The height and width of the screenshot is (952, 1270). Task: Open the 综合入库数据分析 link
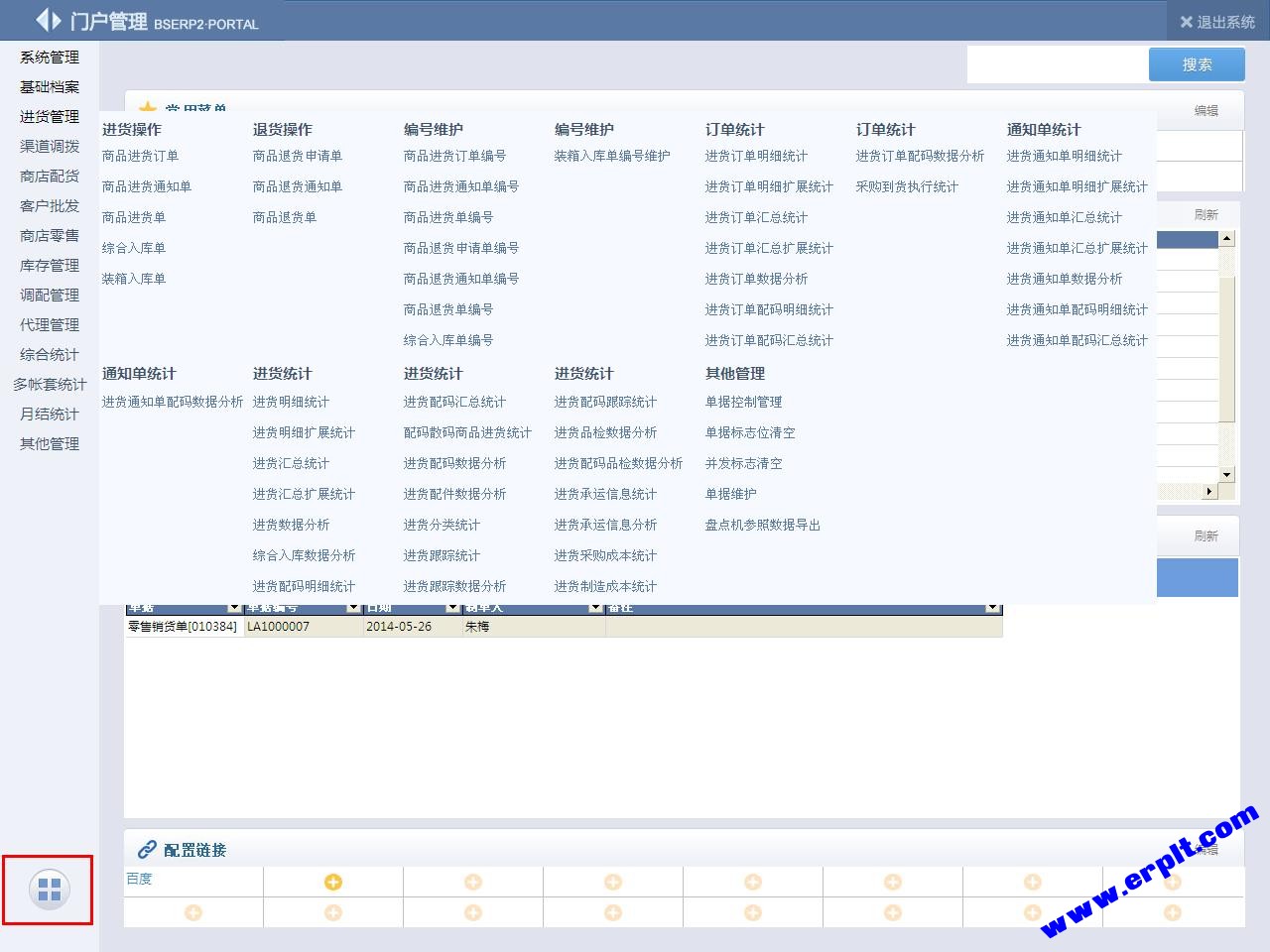[305, 555]
